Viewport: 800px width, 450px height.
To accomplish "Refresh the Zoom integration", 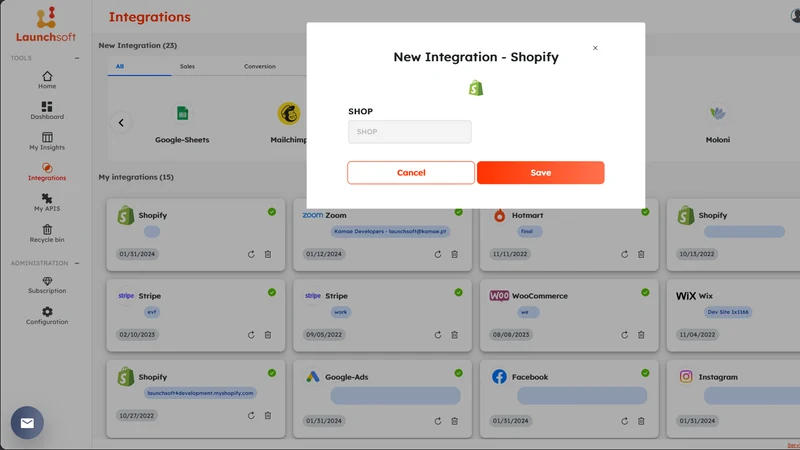I will click(438, 254).
